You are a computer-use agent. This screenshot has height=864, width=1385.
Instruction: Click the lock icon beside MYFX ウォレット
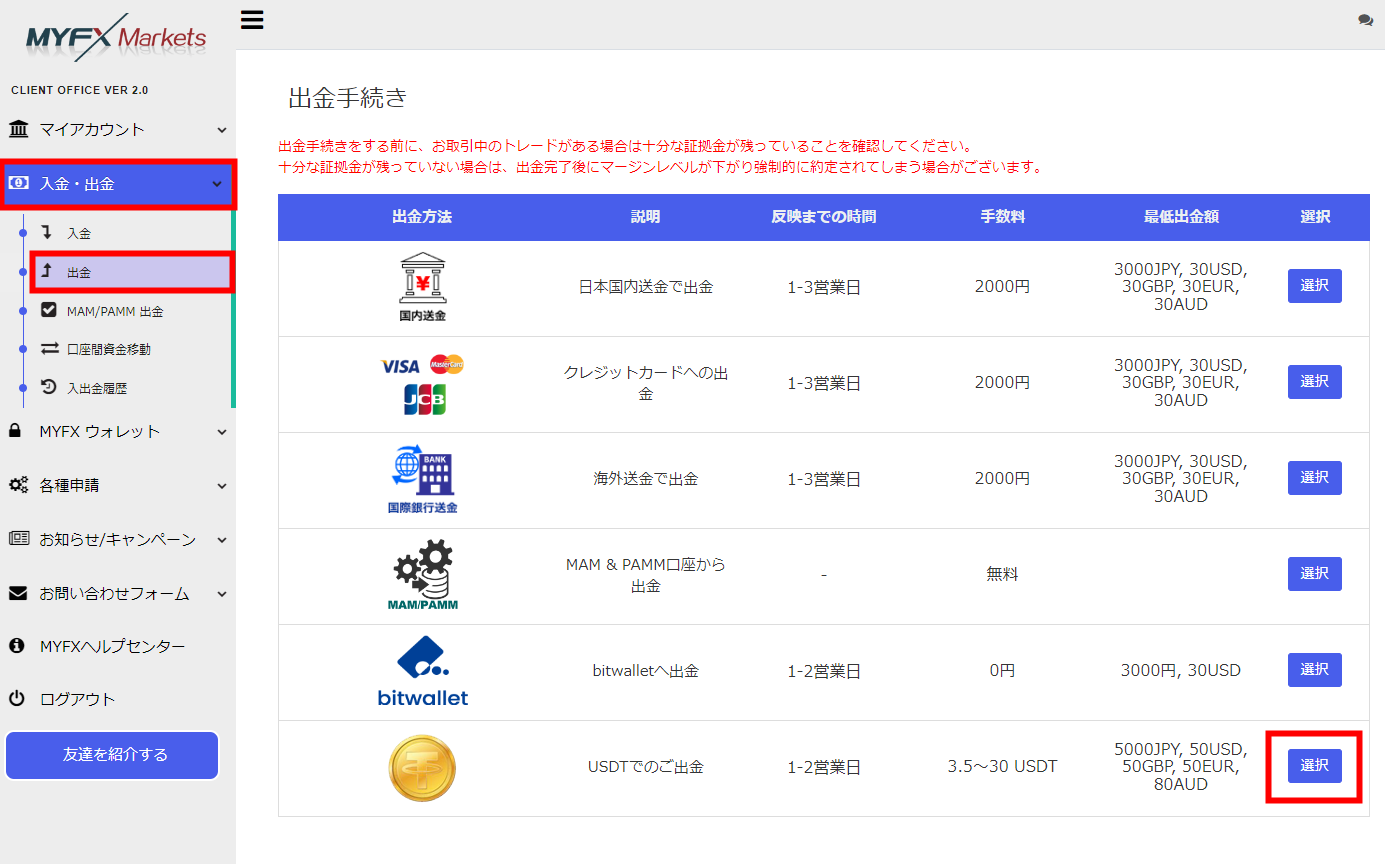tap(15, 431)
